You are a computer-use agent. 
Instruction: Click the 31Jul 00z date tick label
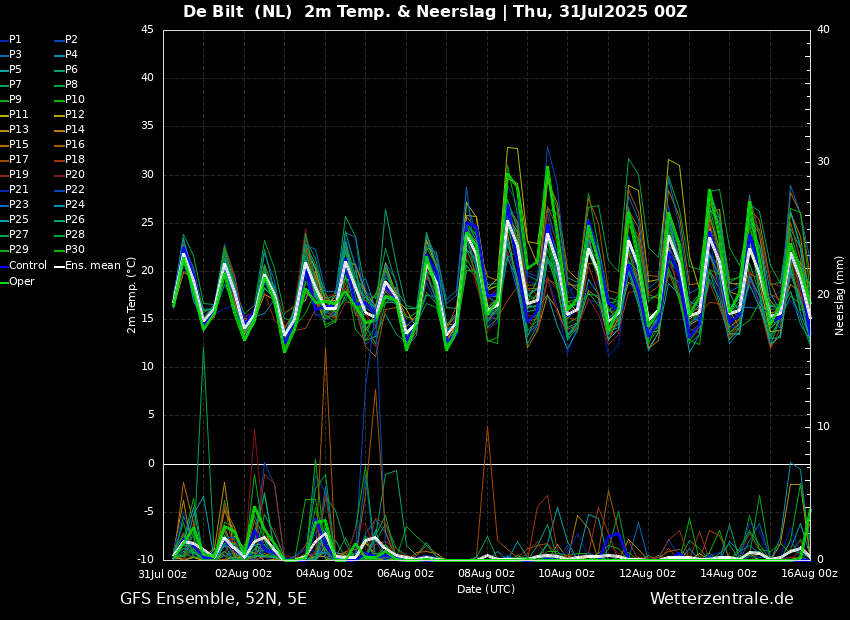click(x=163, y=574)
